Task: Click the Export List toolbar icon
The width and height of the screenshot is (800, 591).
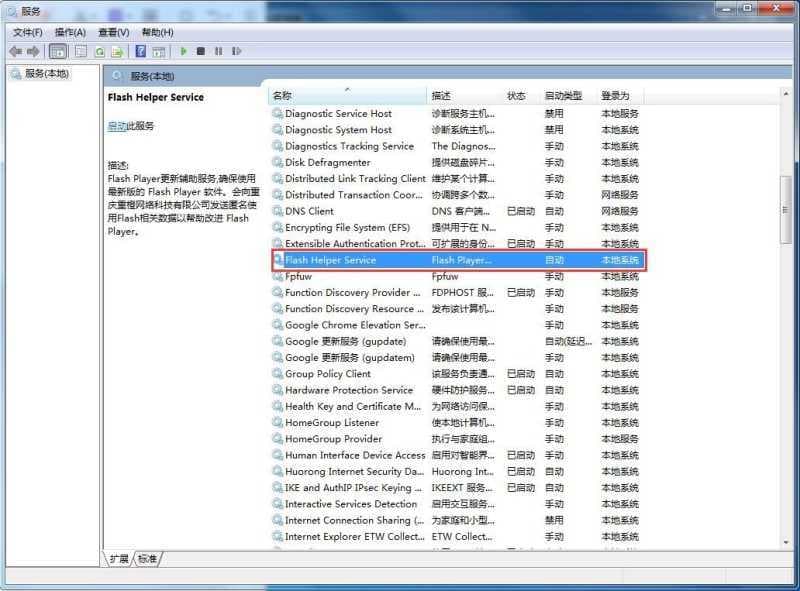Action: point(117,51)
